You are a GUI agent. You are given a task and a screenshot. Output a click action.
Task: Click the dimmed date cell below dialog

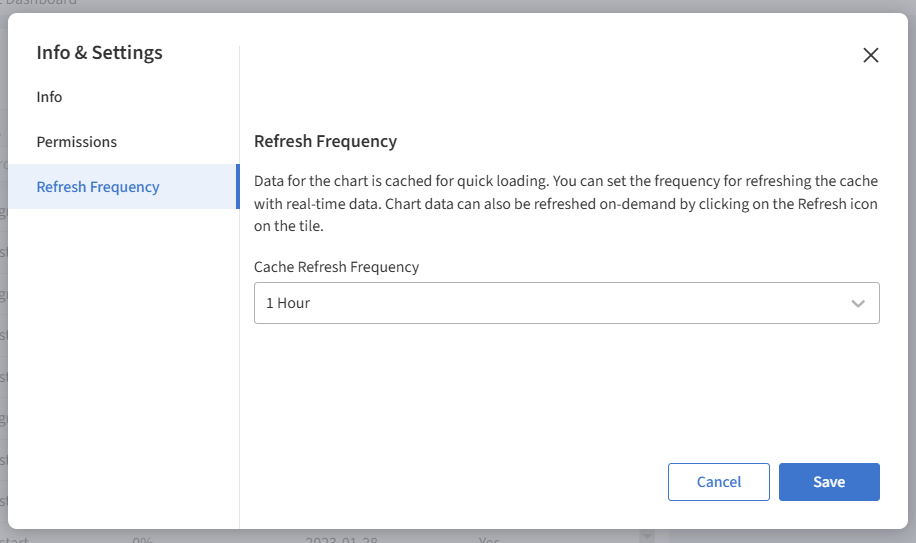[x=340, y=538]
